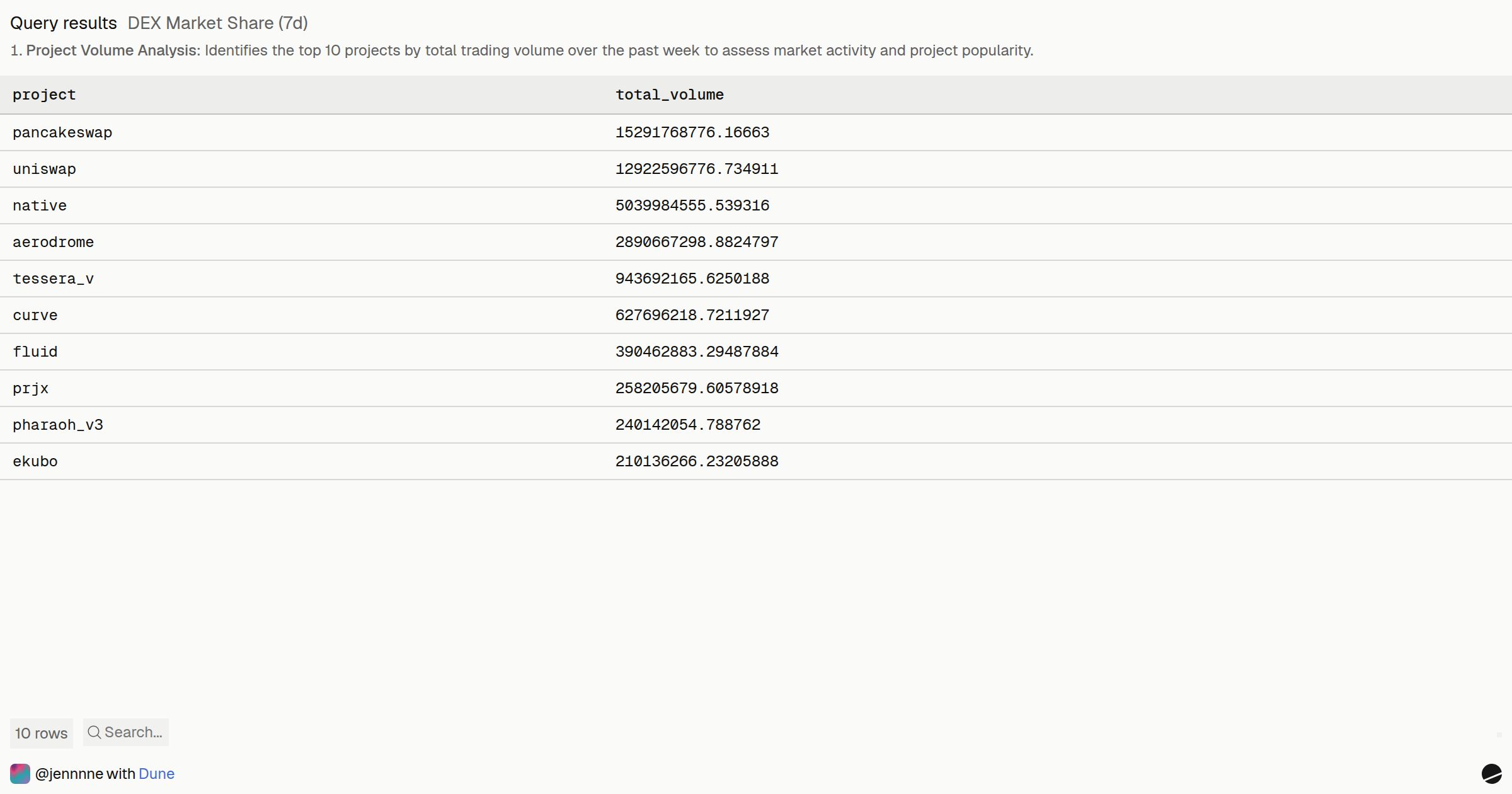Select the tessera_v cell
1512x794 pixels.
coord(54,279)
